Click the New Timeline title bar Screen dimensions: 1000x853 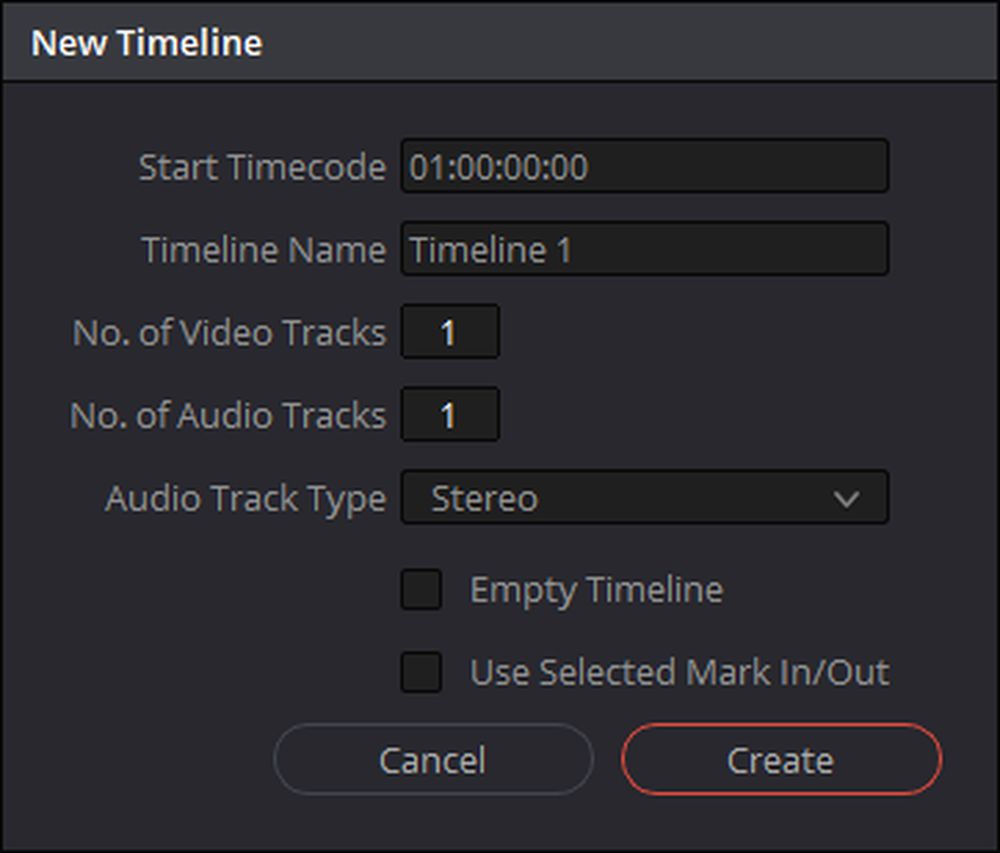pos(500,42)
